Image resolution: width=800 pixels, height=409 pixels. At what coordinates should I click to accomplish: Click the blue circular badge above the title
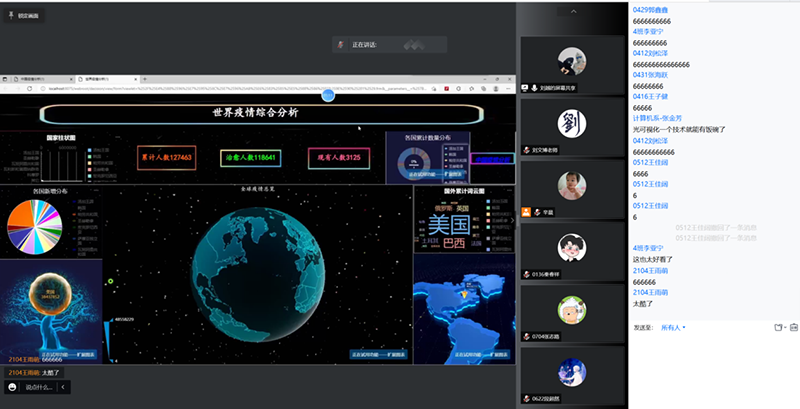tap(327, 96)
